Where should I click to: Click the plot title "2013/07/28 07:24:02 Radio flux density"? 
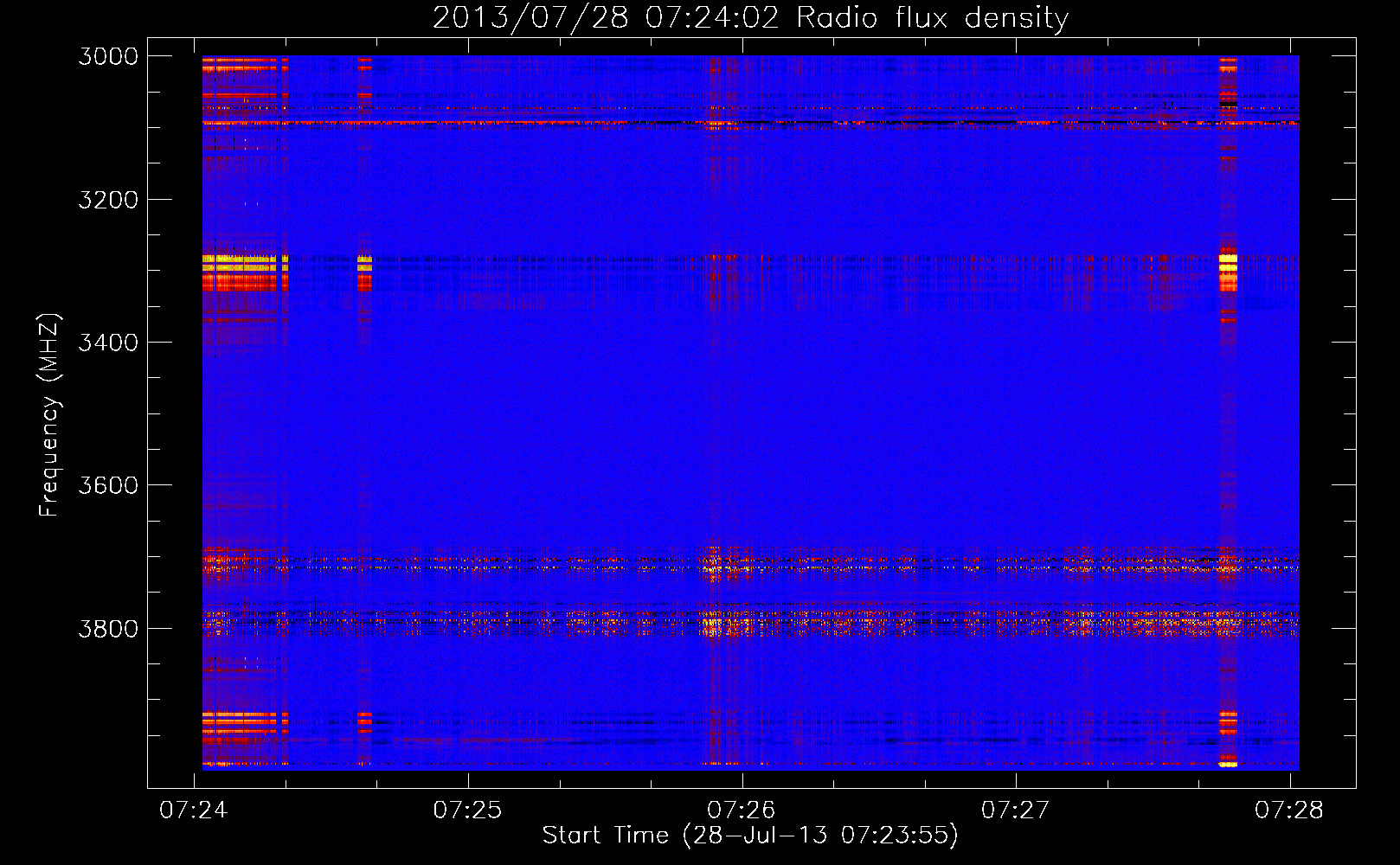pos(751,18)
